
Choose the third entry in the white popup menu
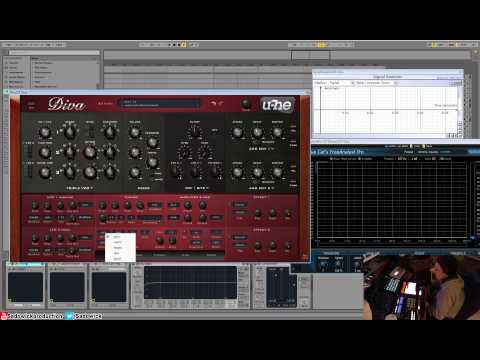(x=117, y=248)
